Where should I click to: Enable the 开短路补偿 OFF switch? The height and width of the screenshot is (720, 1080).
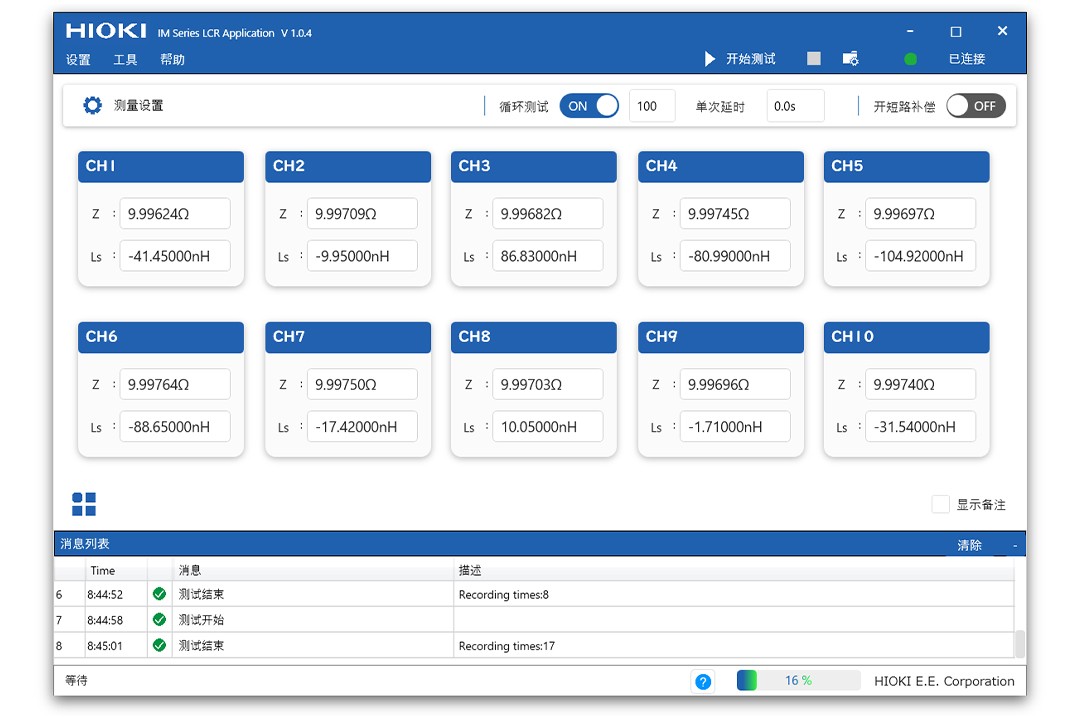click(975, 106)
